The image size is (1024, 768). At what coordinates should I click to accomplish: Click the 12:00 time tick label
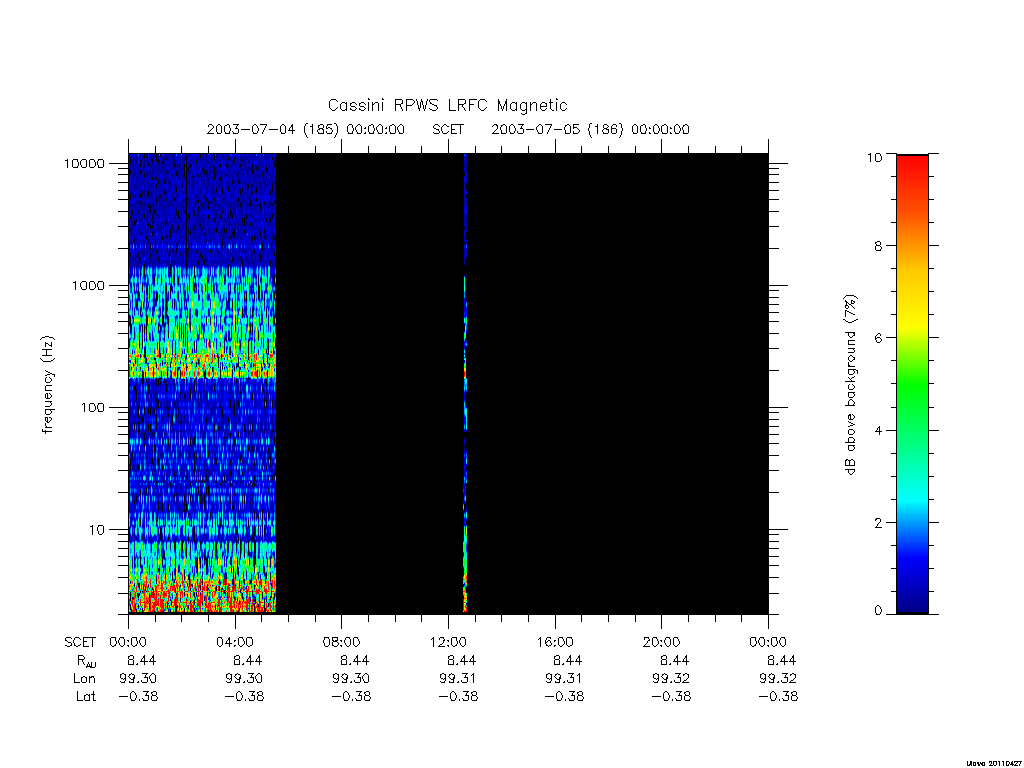[x=448, y=642]
